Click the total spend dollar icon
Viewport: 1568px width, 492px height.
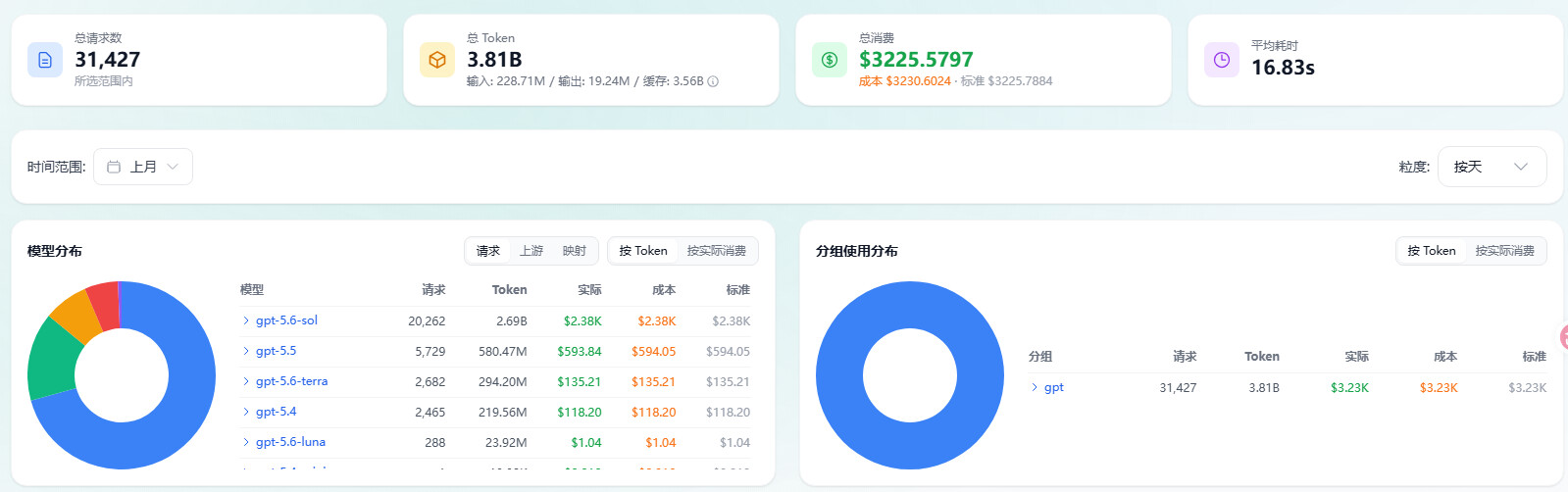[830, 60]
